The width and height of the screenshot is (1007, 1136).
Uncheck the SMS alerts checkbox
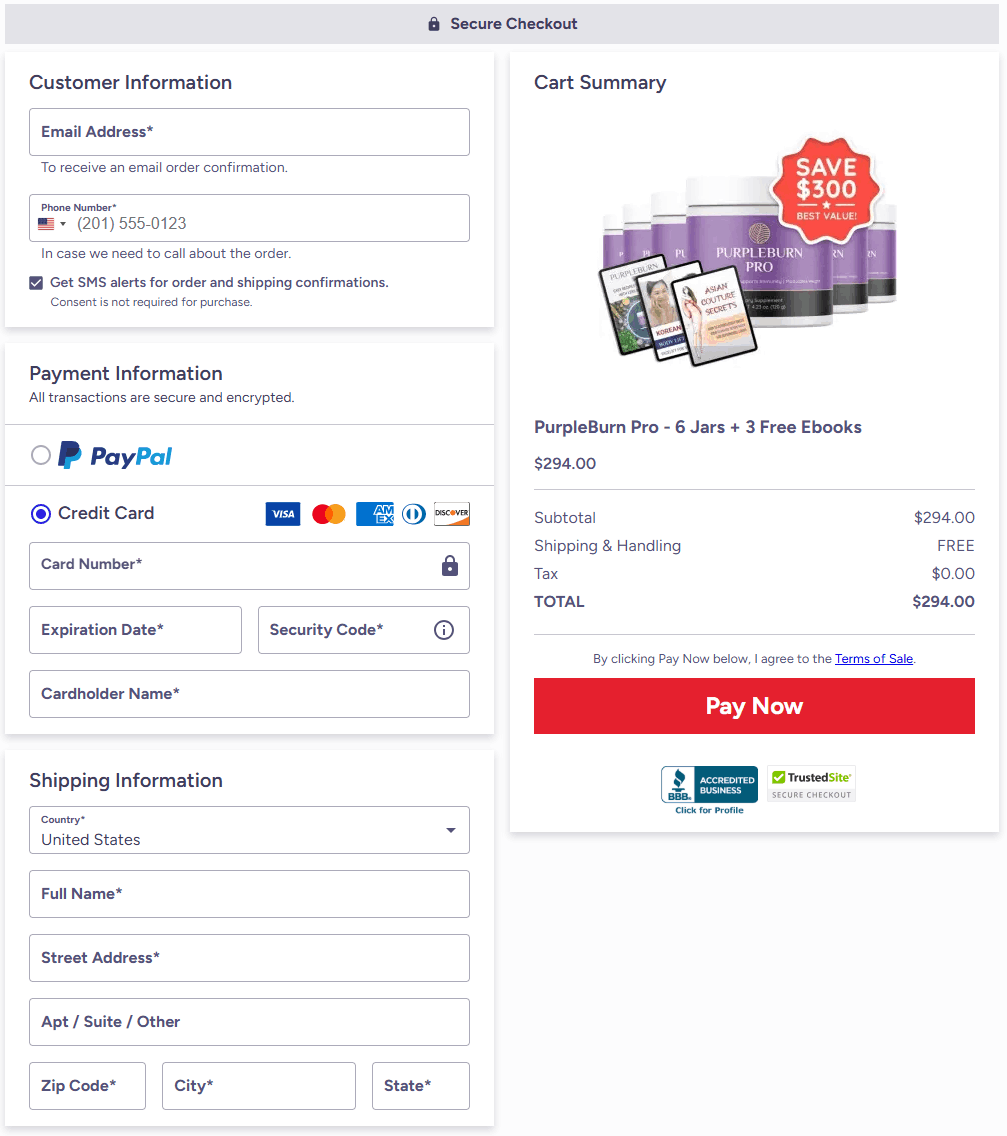[36, 283]
